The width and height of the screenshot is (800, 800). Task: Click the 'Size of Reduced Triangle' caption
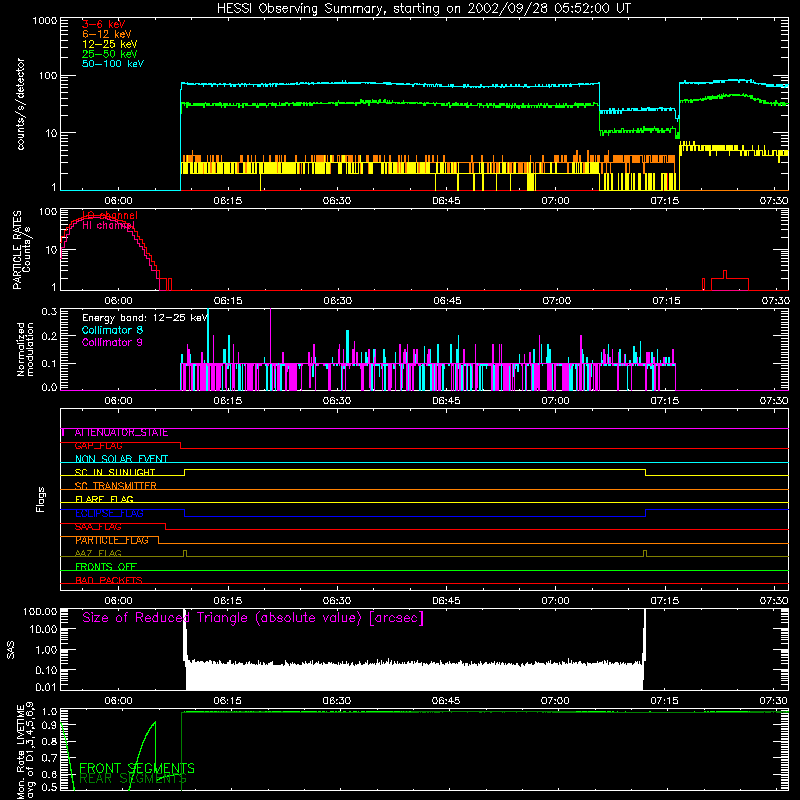(253, 618)
